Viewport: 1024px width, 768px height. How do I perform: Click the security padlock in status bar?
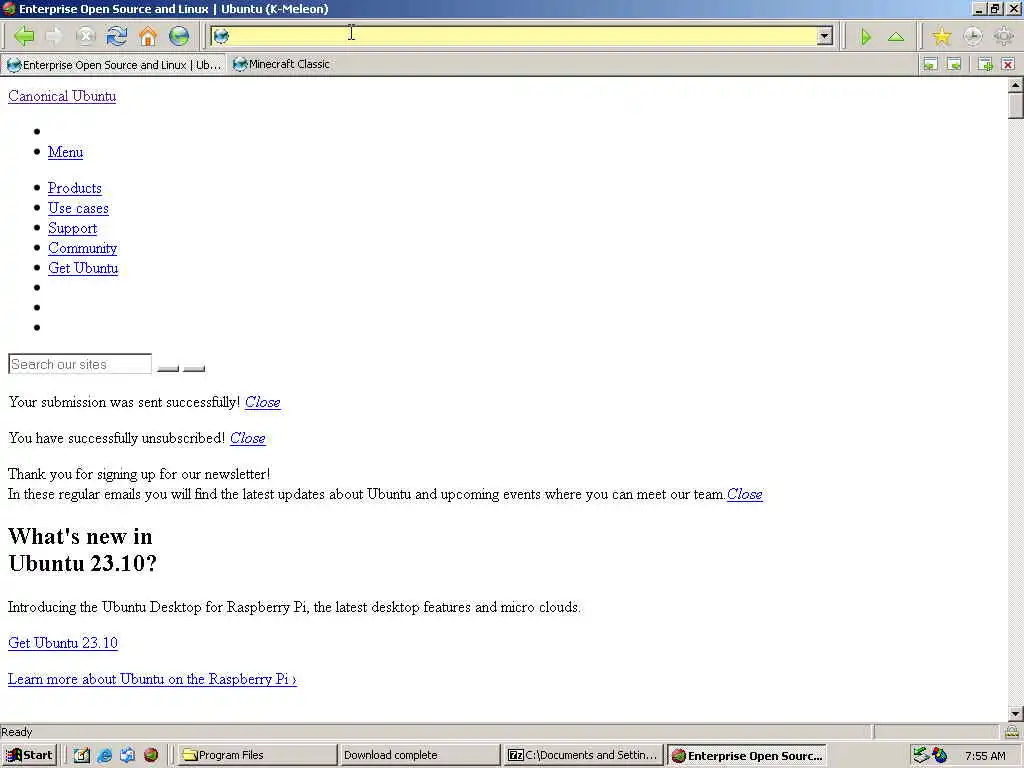tap(1012, 731)
